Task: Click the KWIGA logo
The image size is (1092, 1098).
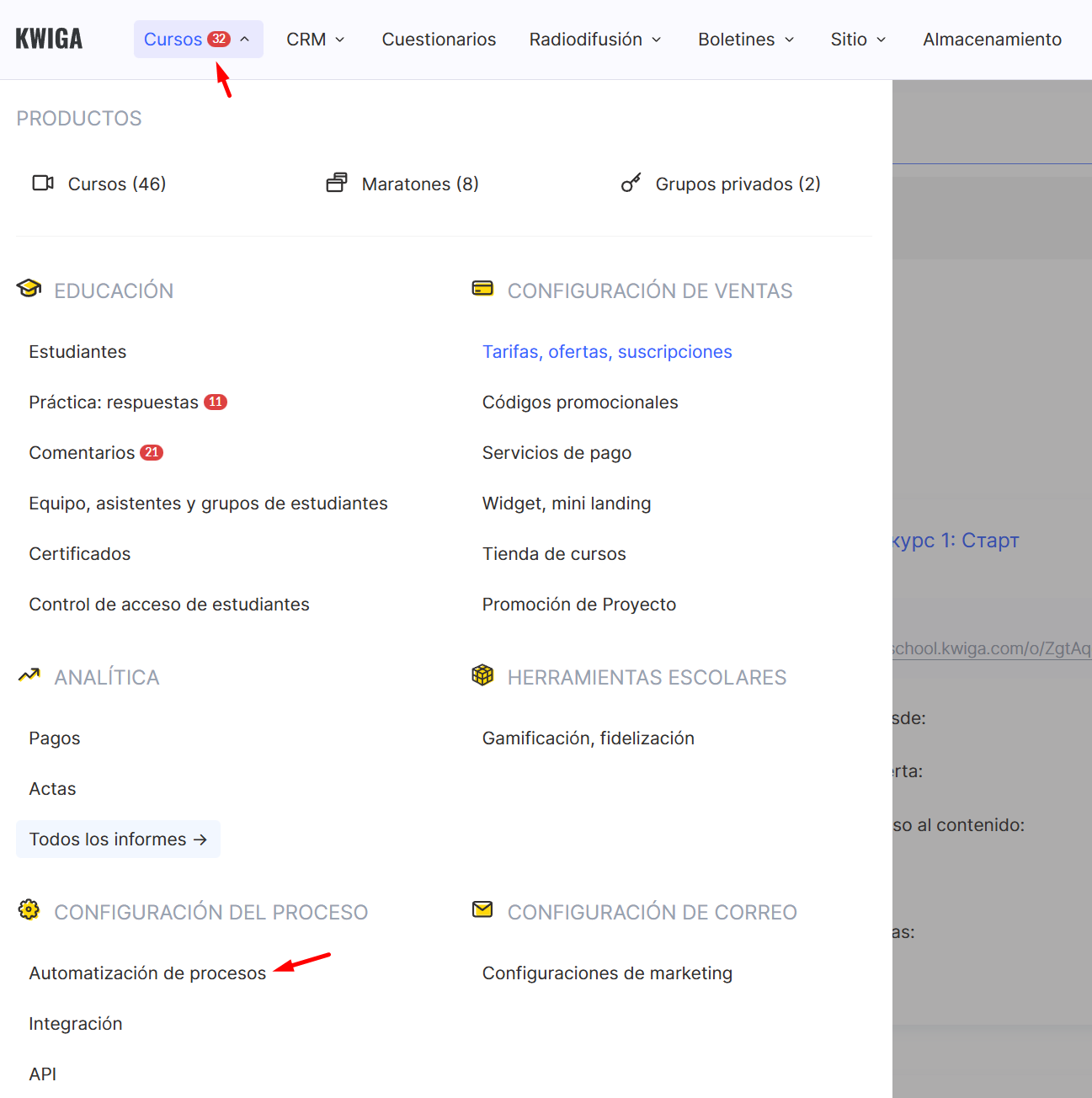Action: point(49,39)
